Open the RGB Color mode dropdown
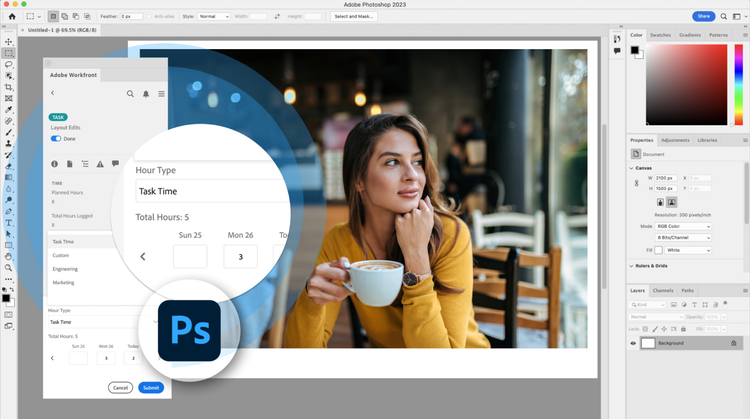 pos(684,226)
